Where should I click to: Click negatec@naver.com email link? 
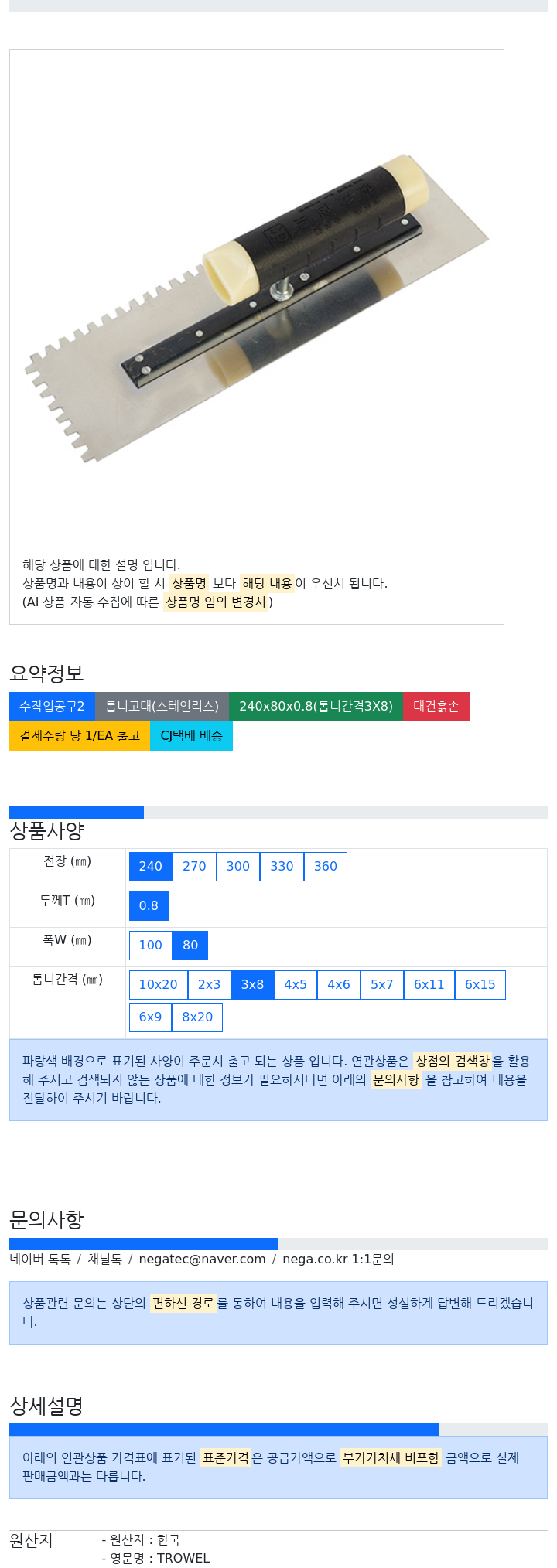[203, 1260]
